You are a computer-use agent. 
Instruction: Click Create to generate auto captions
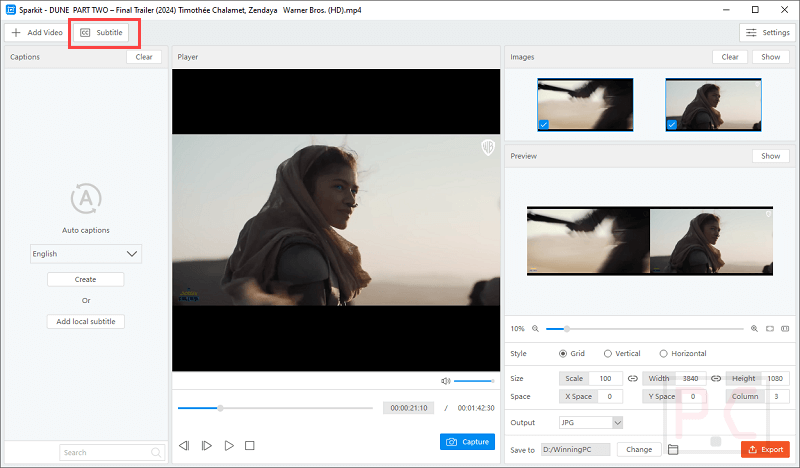coord(86,280)
